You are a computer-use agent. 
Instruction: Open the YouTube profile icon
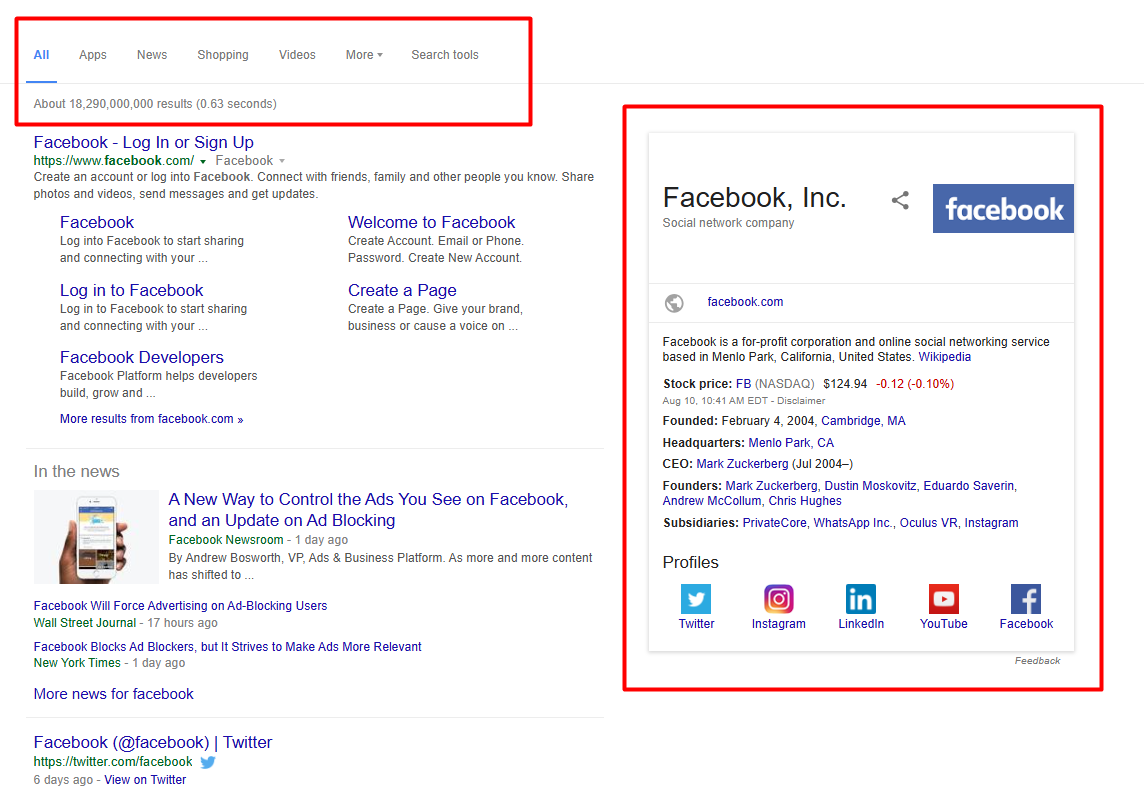[x=943, y=599]
